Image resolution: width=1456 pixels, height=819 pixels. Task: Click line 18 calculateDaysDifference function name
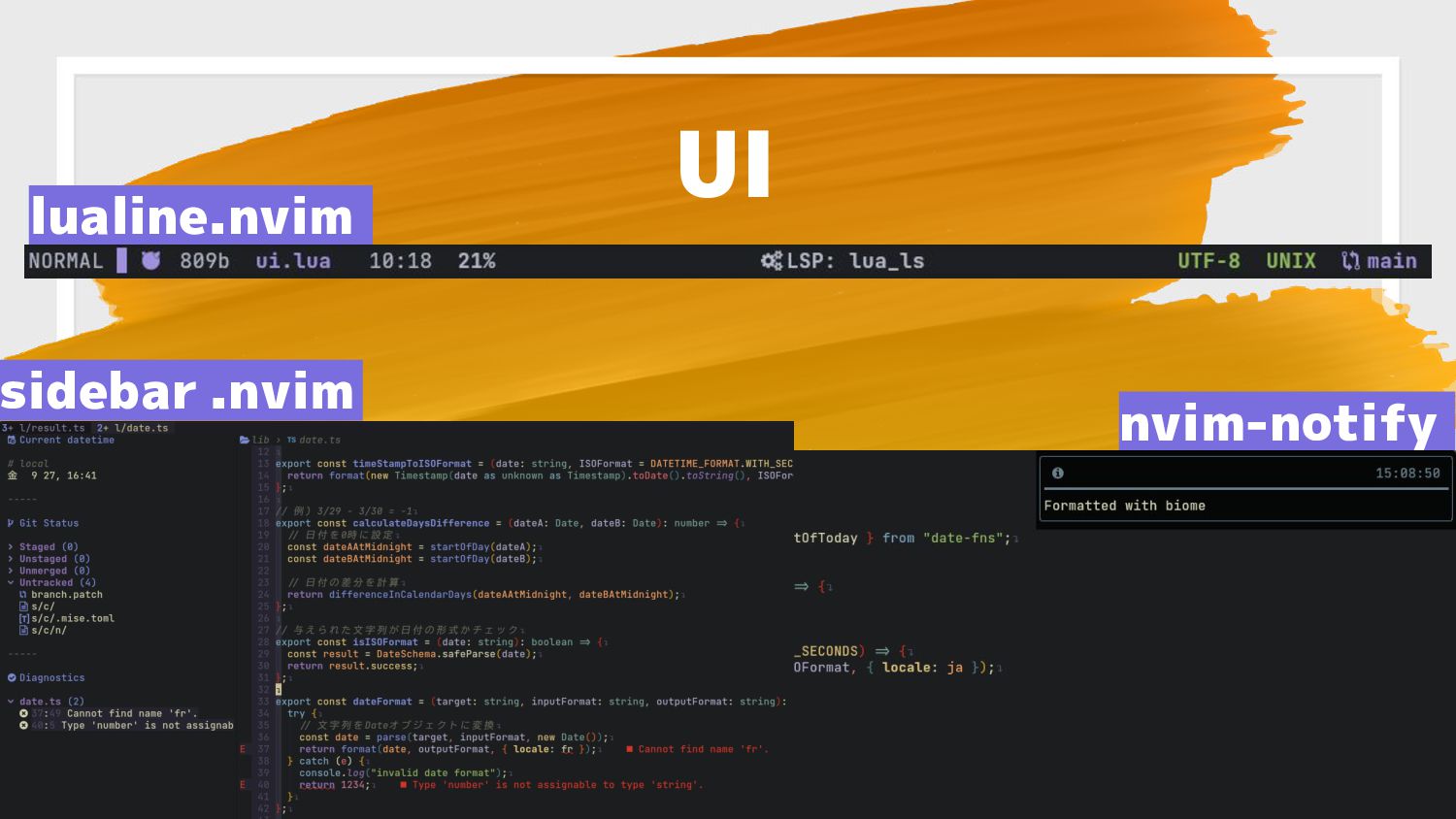421,523
